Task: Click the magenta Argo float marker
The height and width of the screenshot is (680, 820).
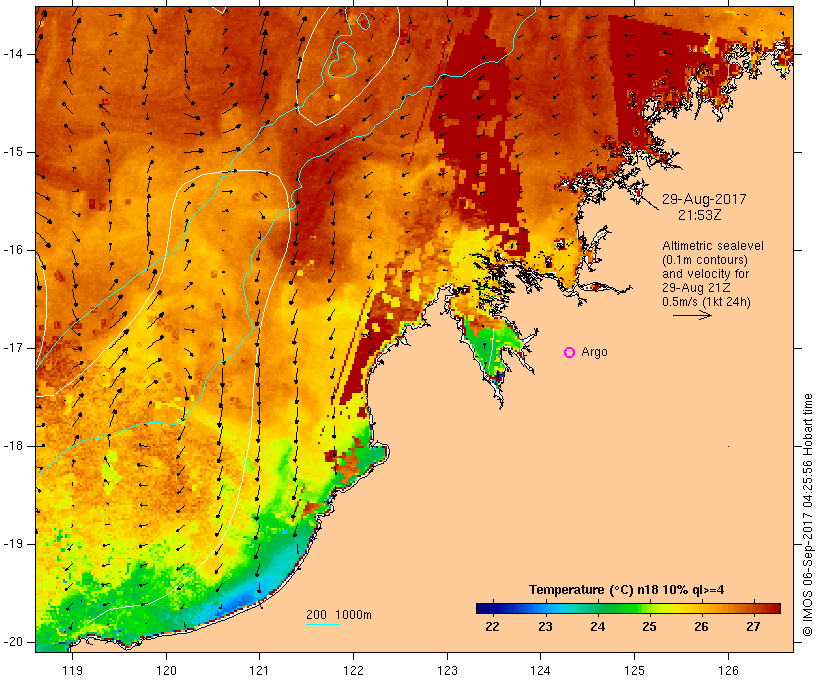Action: 570,353
